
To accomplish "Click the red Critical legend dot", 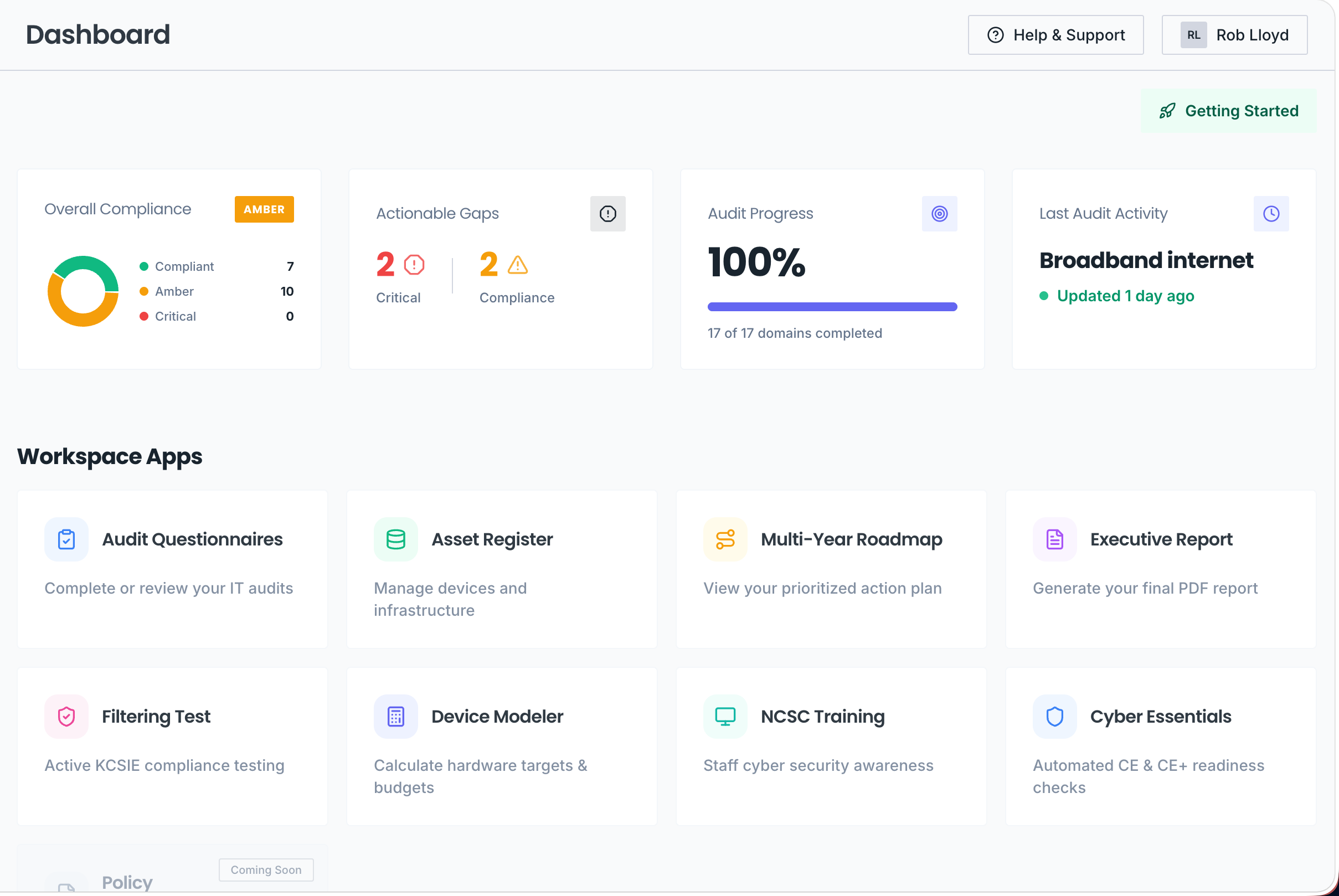I will coord(144,316).
